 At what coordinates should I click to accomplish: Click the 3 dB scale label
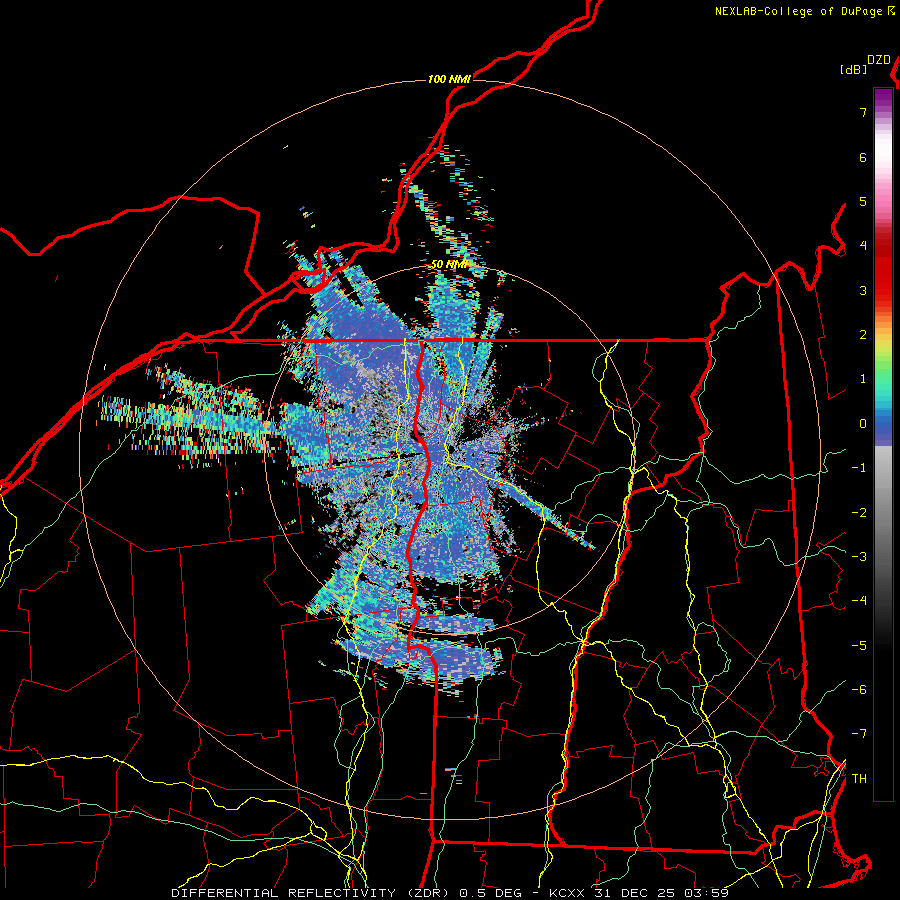click(863, 290)
